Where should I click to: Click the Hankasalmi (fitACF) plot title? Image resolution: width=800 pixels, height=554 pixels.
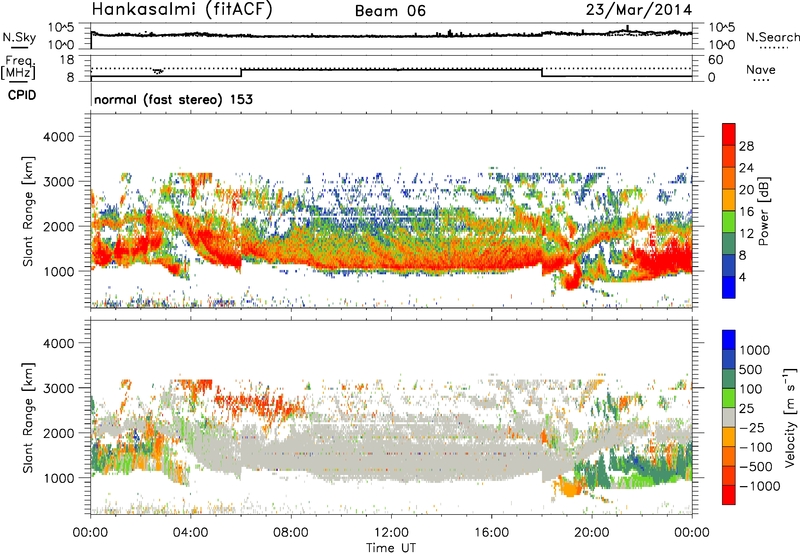tap(182, 9)
